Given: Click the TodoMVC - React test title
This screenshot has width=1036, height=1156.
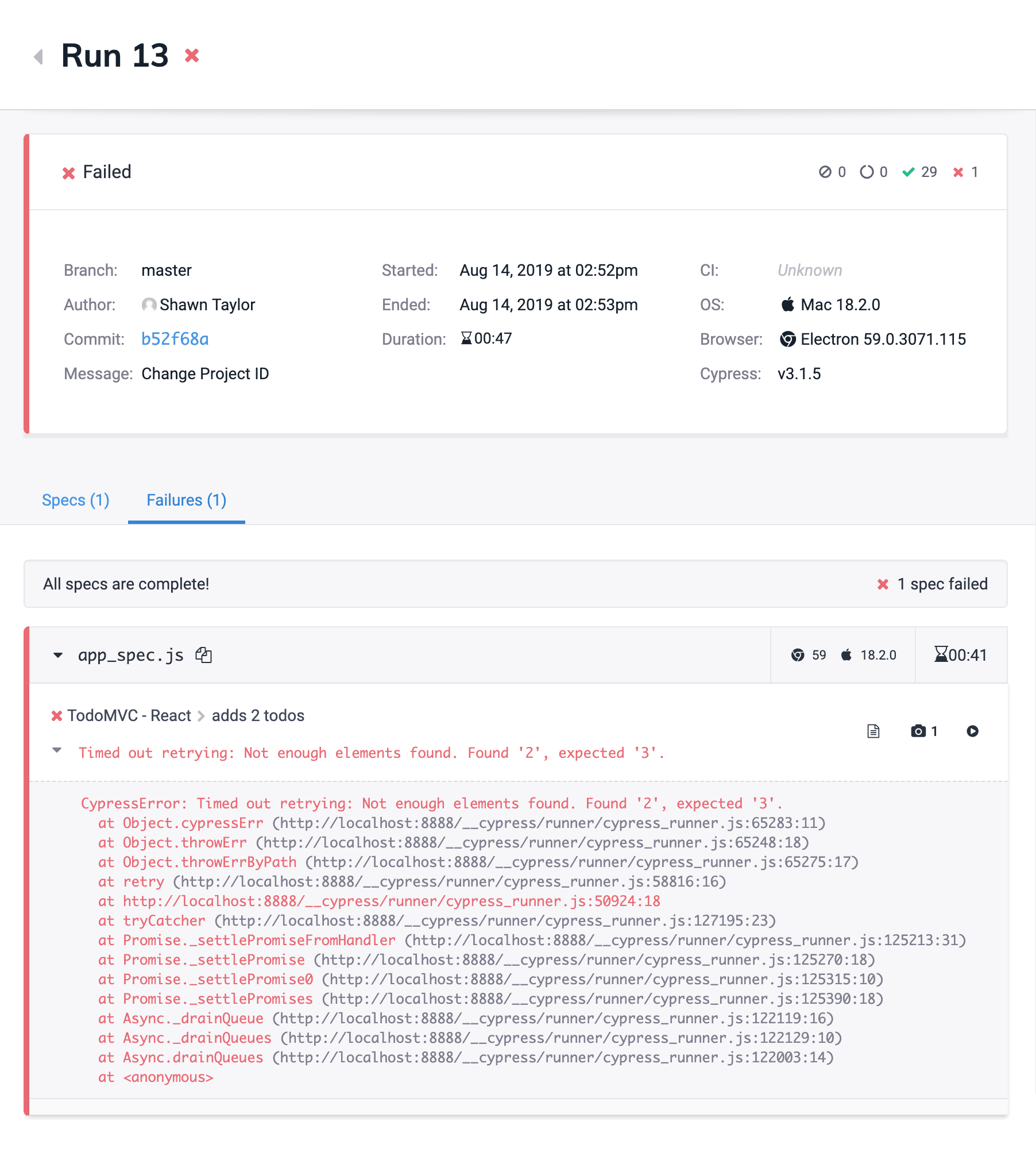Looking at the screenshot, I should (x=129, y=715).
